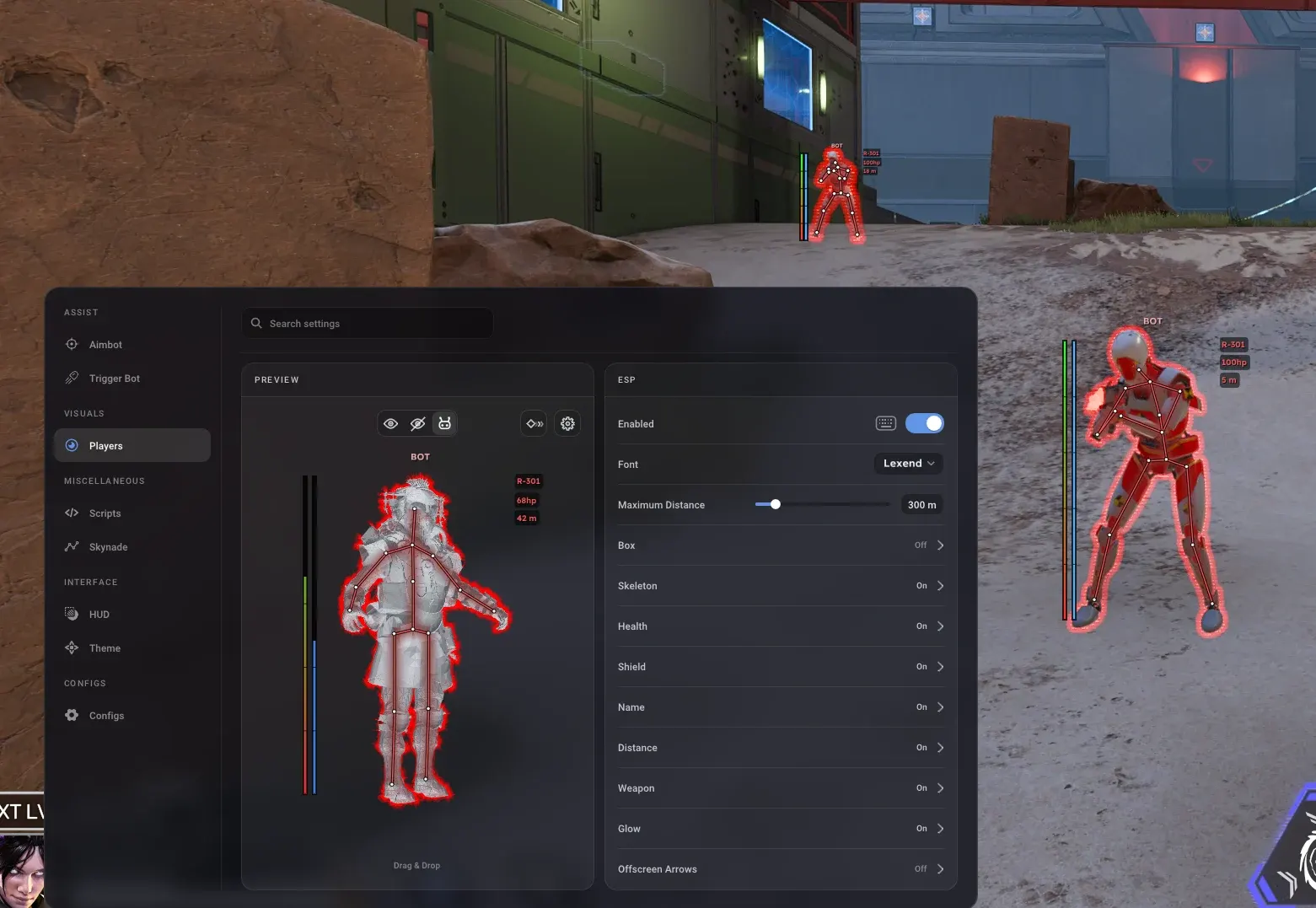Screen dimensions: 1316x908
Task: Click the Scripts code-bracket icon
Action: 72,513
